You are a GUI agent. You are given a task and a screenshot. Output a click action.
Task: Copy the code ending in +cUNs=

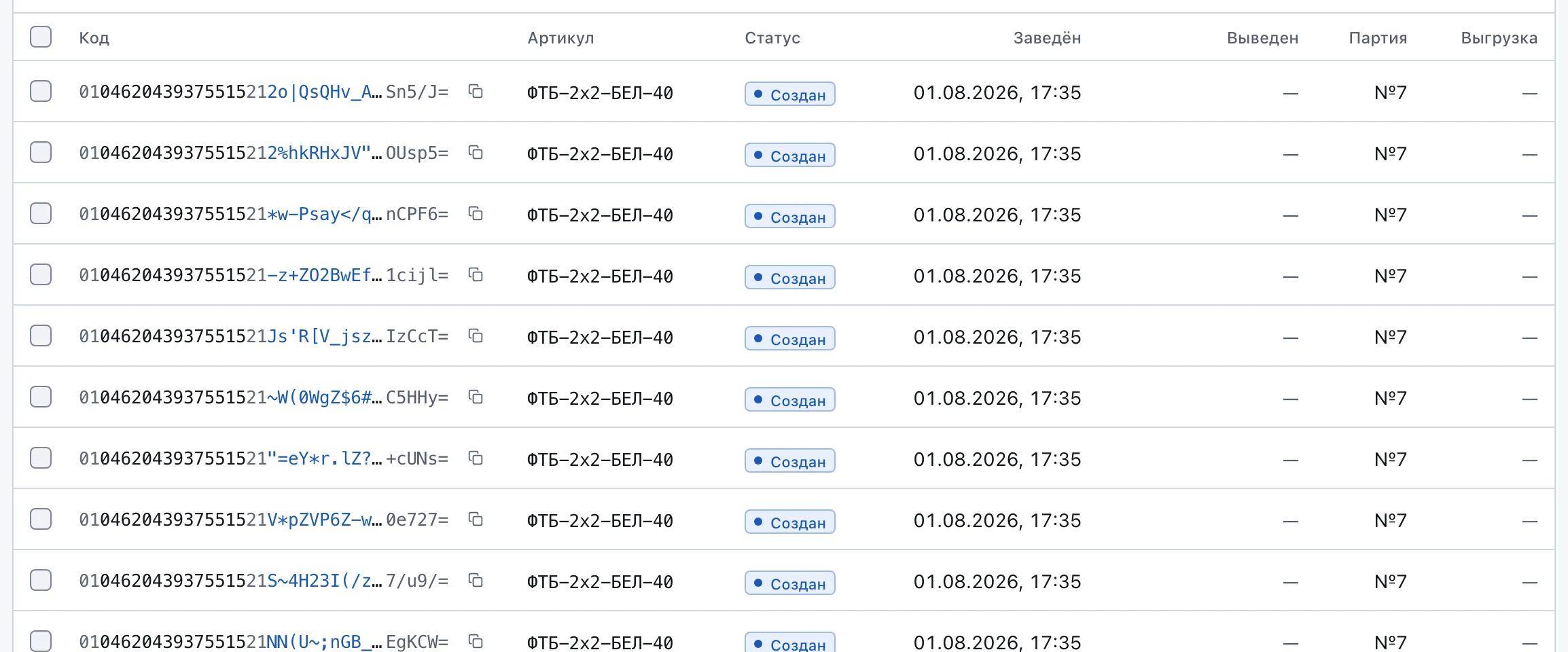(x=476, y=458)
